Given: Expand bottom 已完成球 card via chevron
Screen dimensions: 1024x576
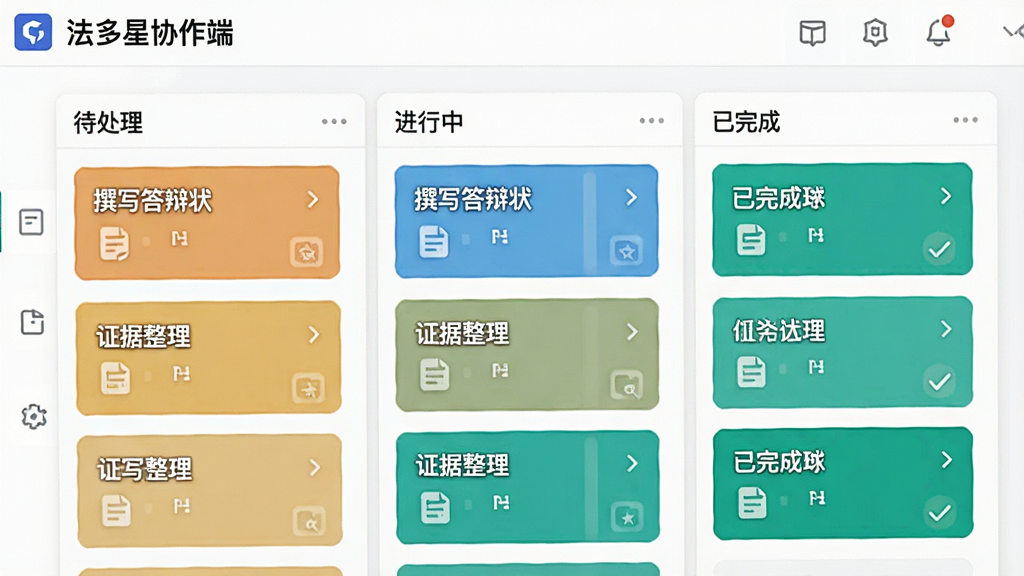Looking at the screenshot, I should [x=947, y=460].
